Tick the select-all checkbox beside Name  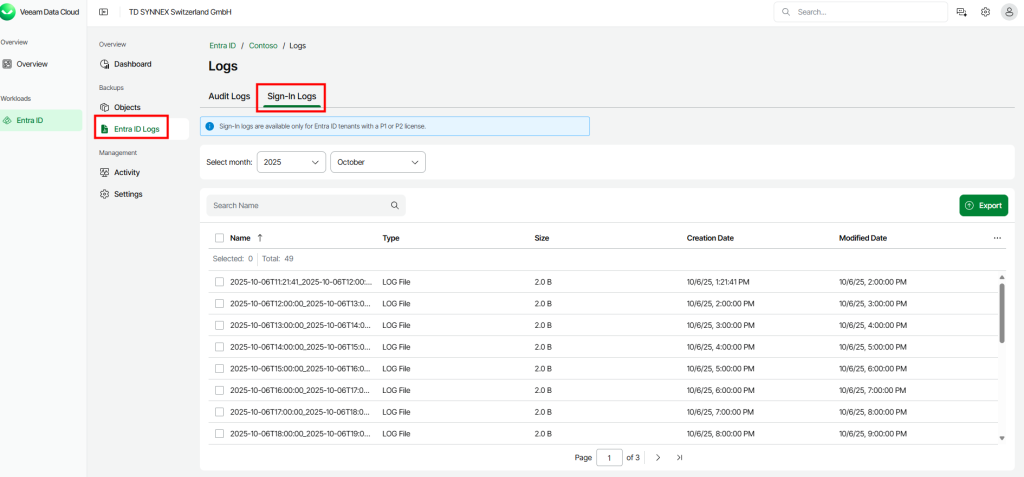point(219,238)
